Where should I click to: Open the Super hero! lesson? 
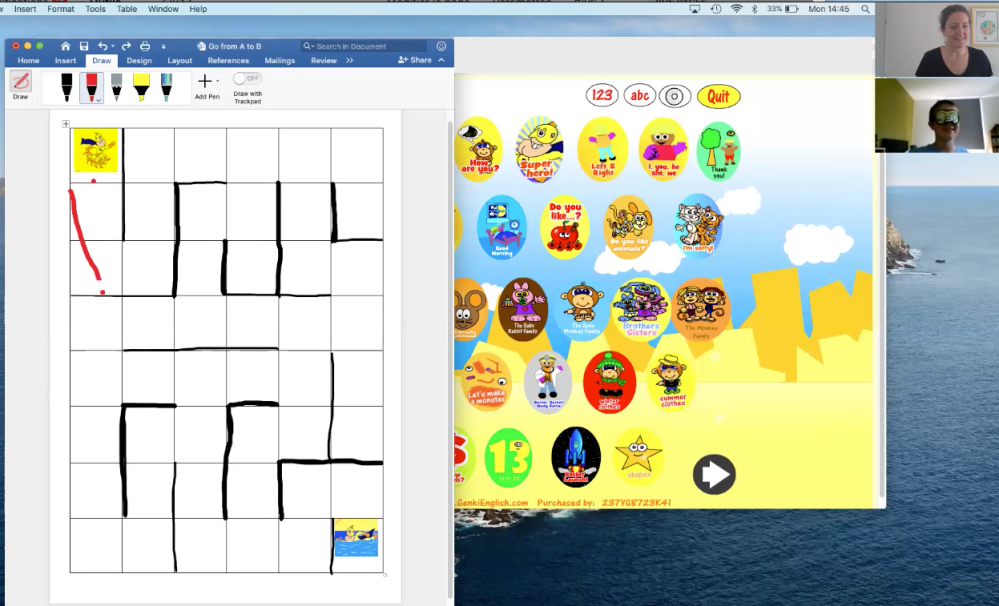(539, 149)
